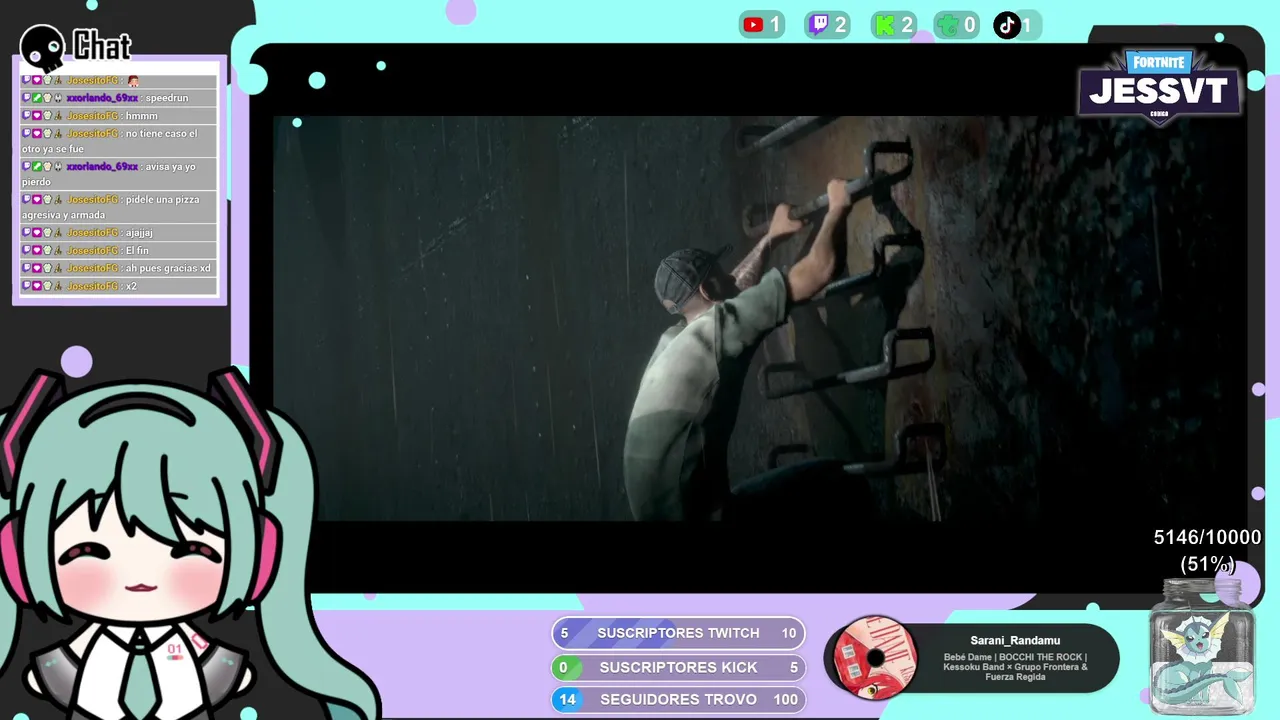Click the TikTok viewer count icon
Image resolution: width=1280 pixels, height=720 pixels.
tap(1007, 25)
